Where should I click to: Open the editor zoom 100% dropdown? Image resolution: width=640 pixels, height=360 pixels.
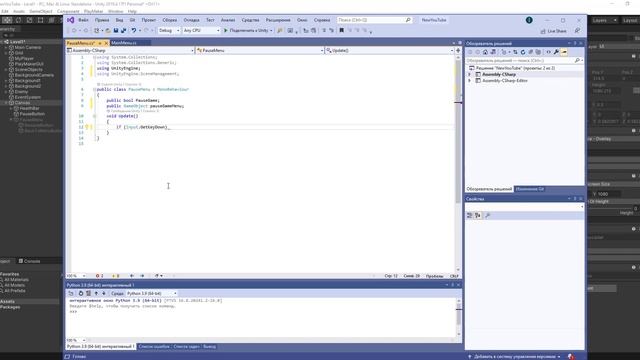click(x=76, y=276)
